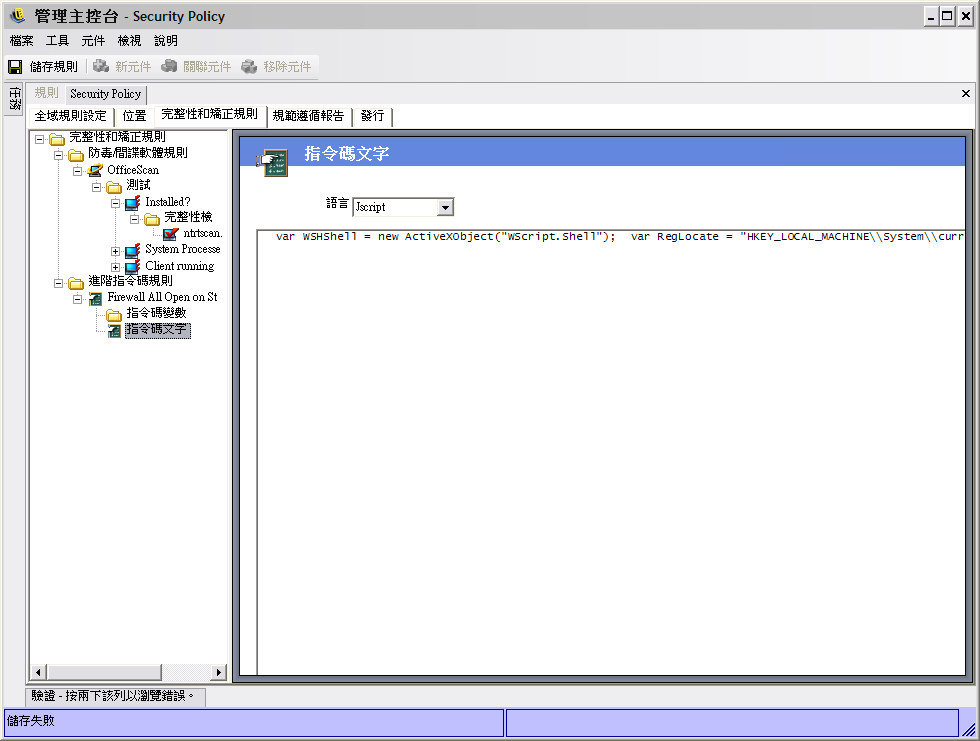Select the Security Policy document tab
The image size is (980, 741).
106,94
